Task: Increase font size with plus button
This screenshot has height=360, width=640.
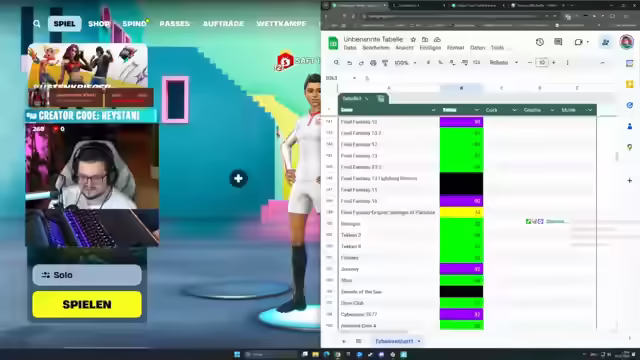Action: (x=553, y=63)
